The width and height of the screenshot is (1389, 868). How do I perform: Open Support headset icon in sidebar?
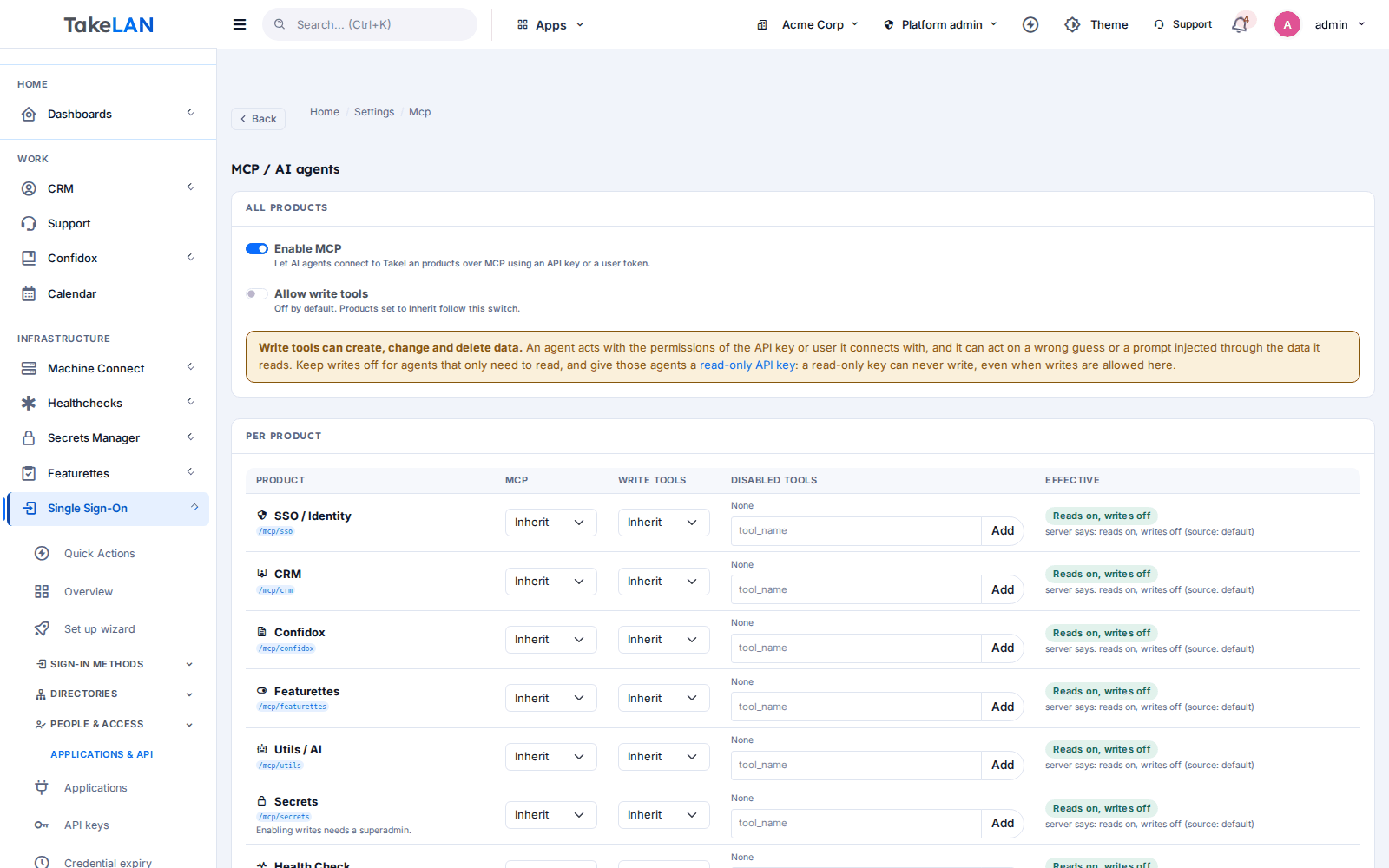coord(29,223)
